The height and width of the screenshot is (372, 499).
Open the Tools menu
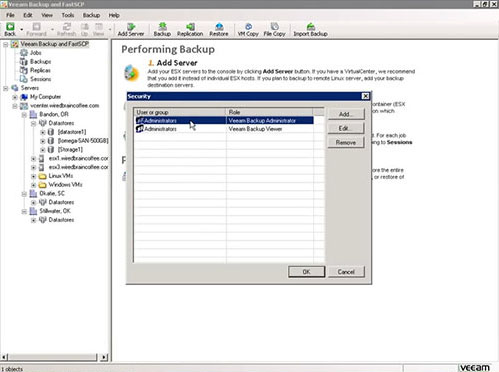click(68, 15)
